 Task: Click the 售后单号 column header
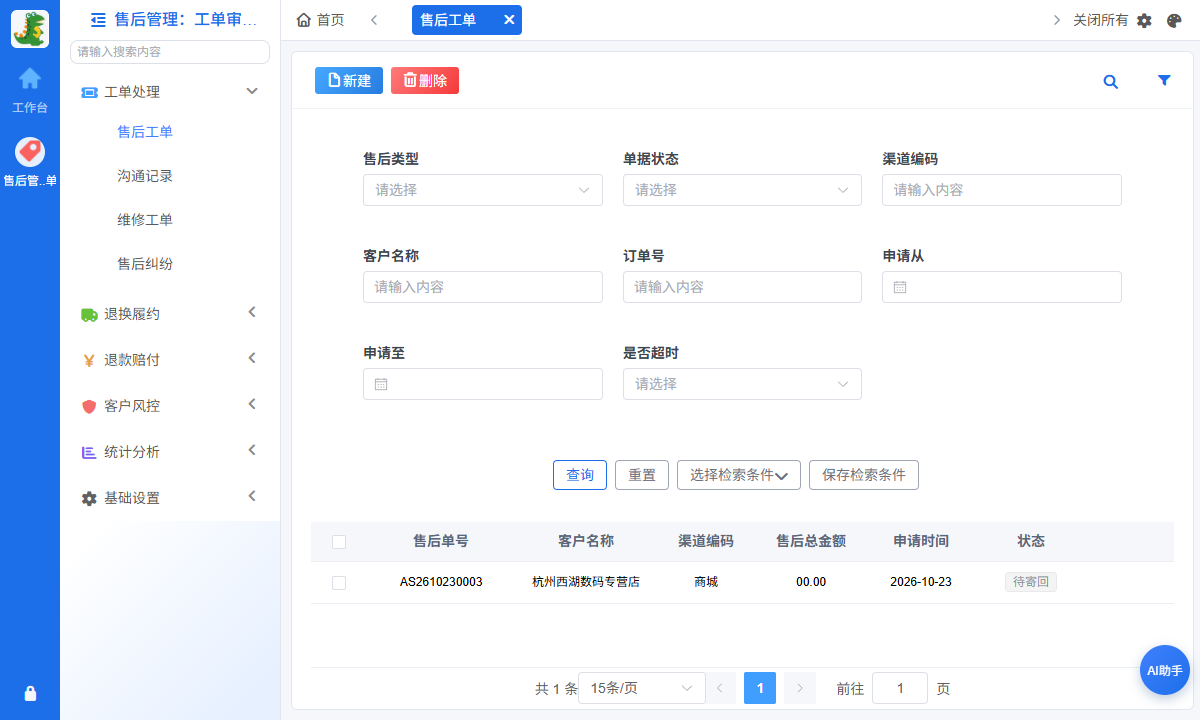(441, 541)
